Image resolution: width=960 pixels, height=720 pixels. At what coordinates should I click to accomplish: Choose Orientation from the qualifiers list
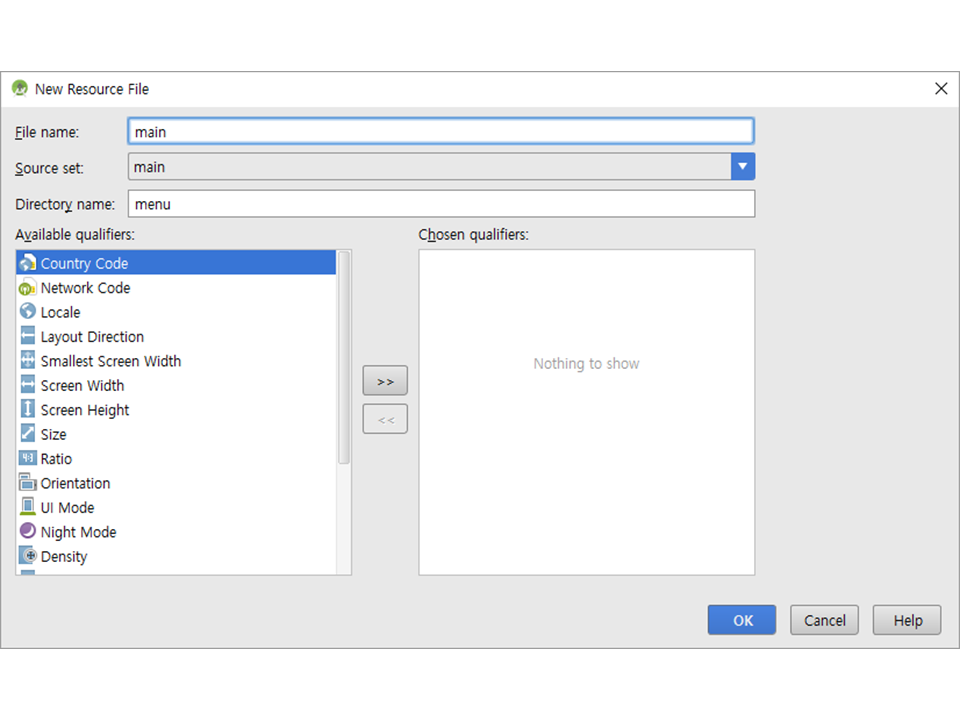75,483
